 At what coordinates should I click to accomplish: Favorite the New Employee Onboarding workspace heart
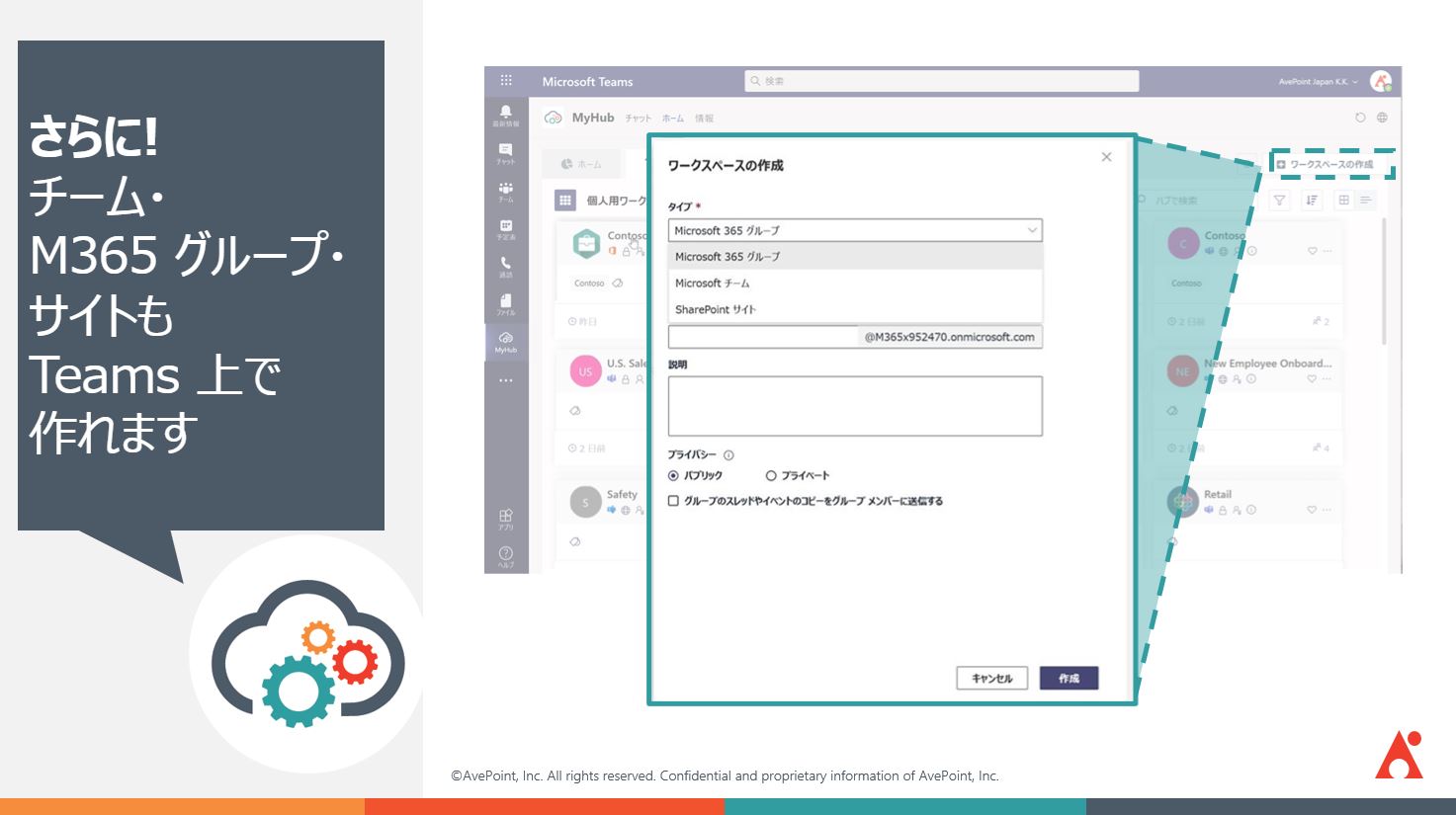point(1313,378)
